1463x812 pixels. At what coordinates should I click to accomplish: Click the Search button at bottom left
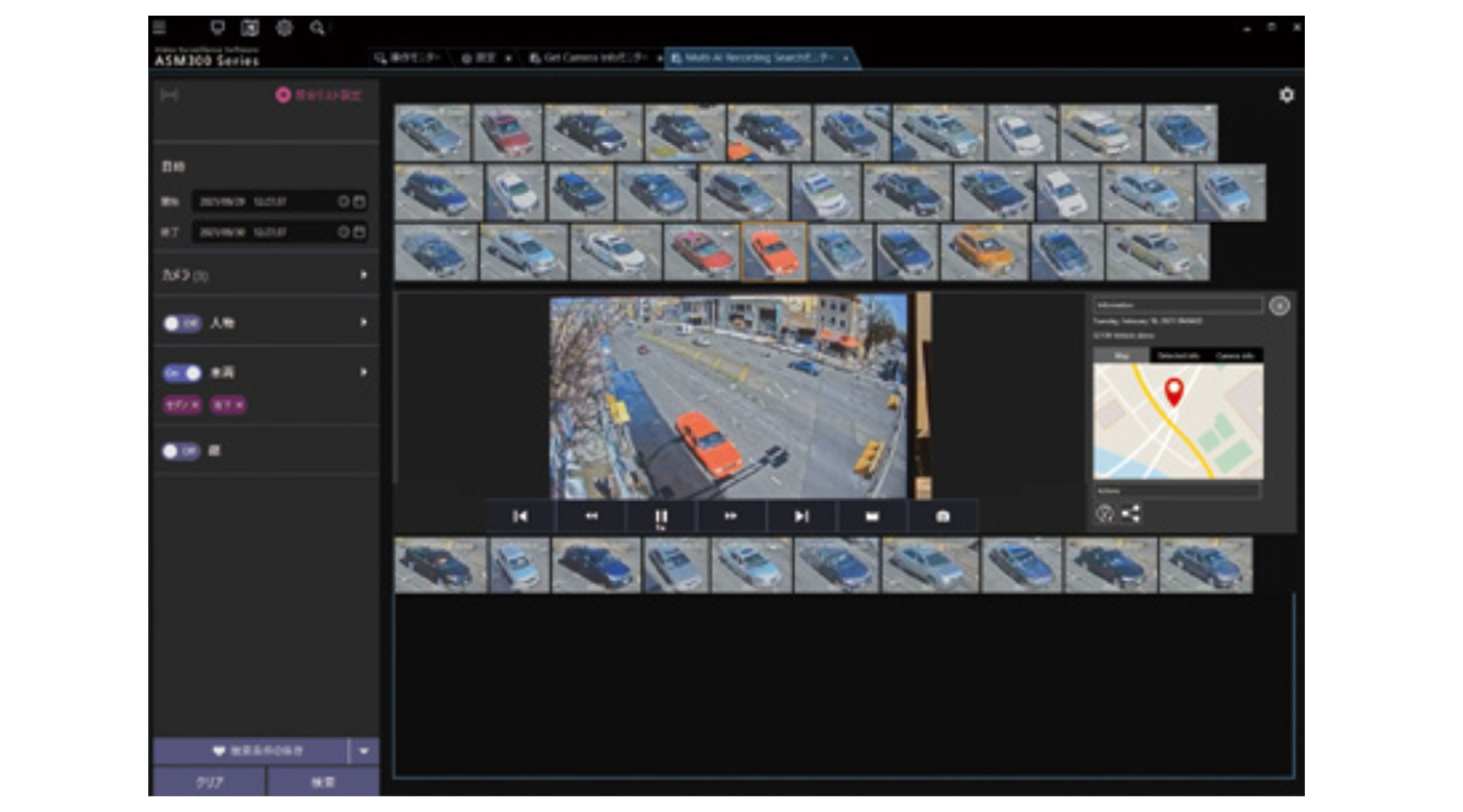323,782
